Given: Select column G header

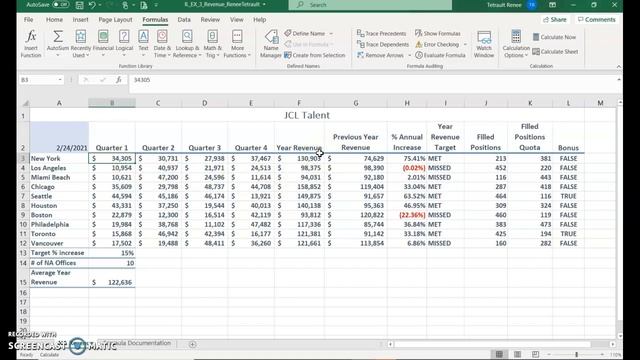Looking at the screenshot, I should tap(356, 103).
